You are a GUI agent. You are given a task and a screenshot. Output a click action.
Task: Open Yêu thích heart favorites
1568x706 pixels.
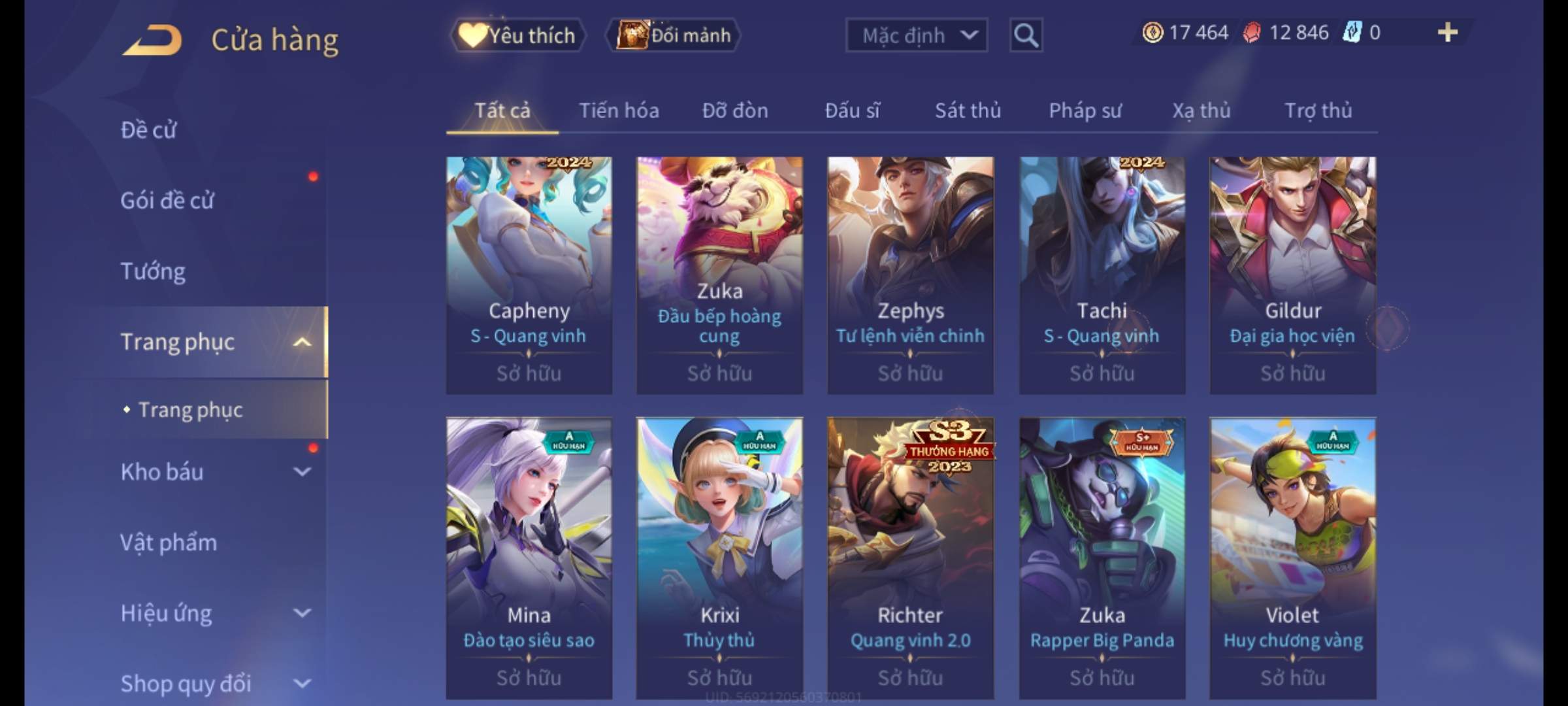(x=517, y=35)
